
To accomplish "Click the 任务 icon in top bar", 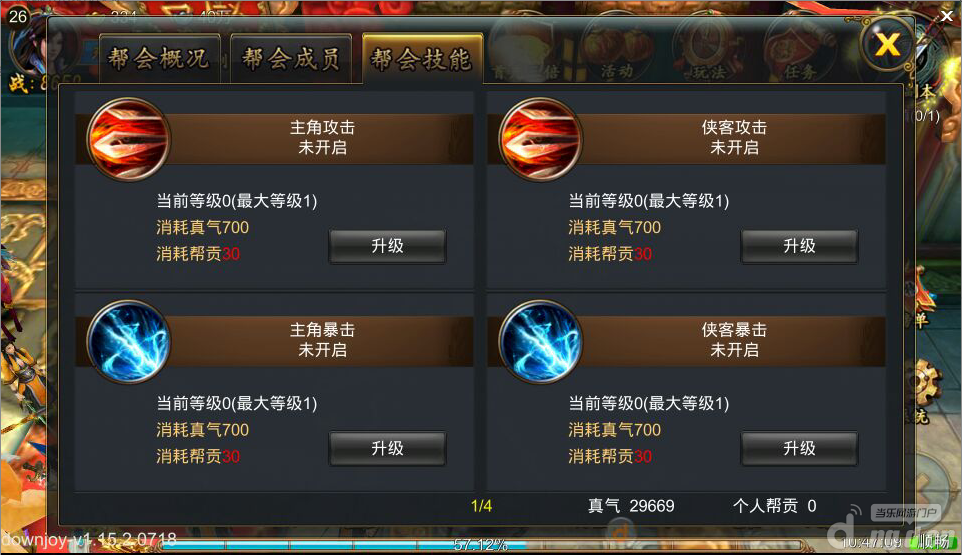I will pyautogui.click(x=799, y=55).
